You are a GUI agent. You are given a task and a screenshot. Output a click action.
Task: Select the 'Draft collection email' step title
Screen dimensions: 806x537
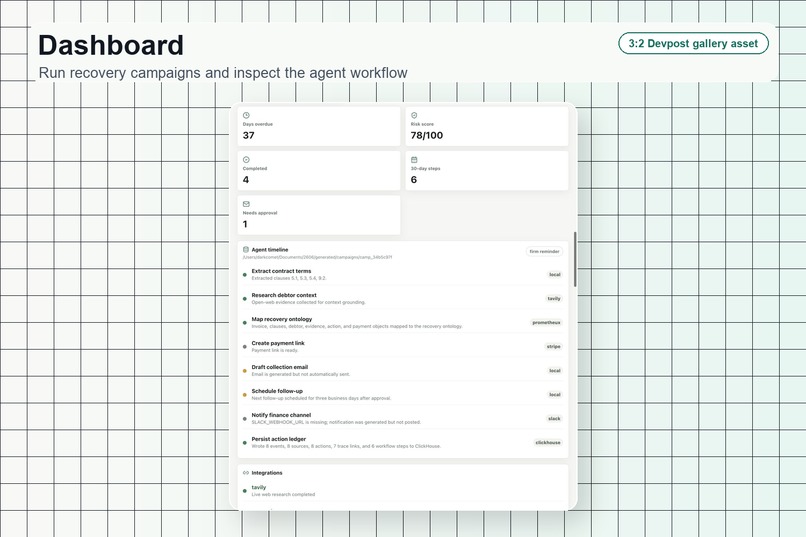280,367
